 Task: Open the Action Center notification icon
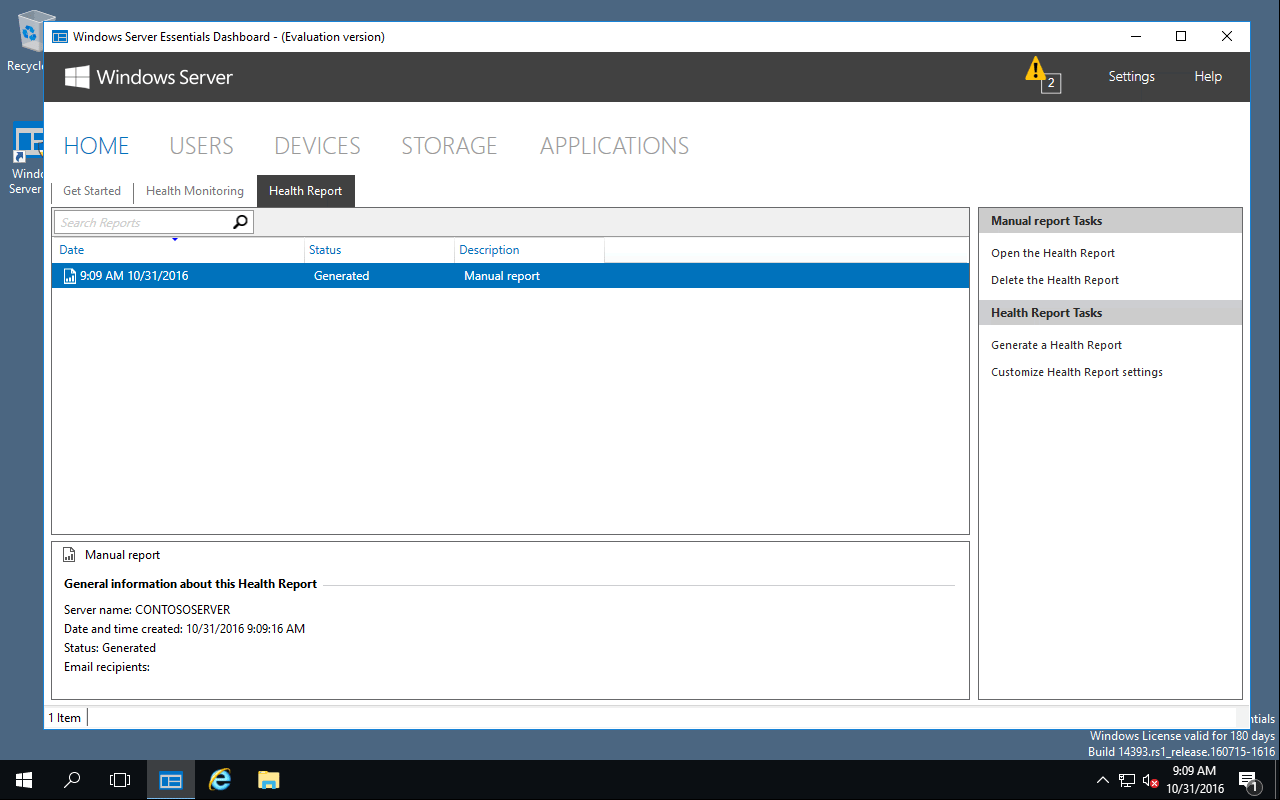[1248, 780]
